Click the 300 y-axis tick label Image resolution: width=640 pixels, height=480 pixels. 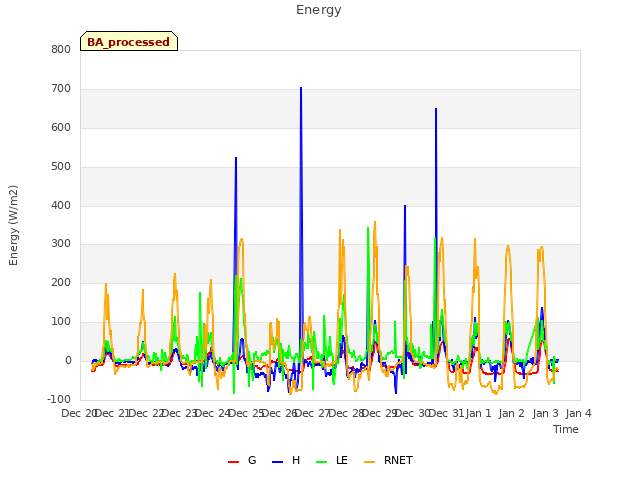point(61,244)
